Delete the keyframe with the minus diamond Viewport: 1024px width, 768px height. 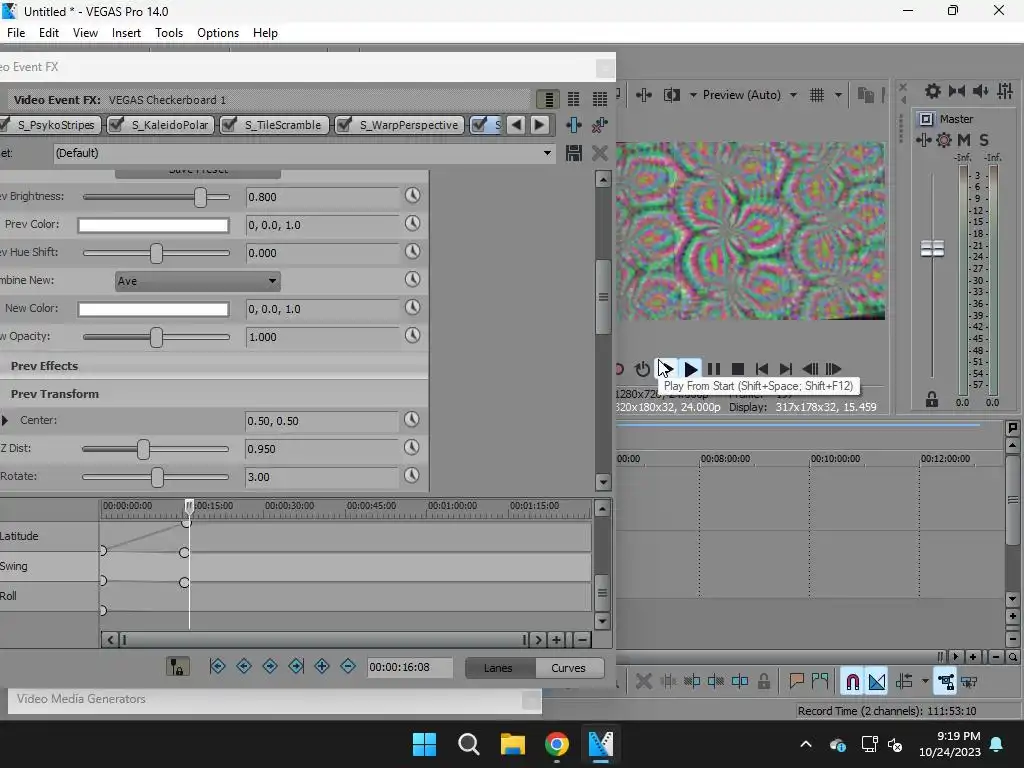pos(348,666)
